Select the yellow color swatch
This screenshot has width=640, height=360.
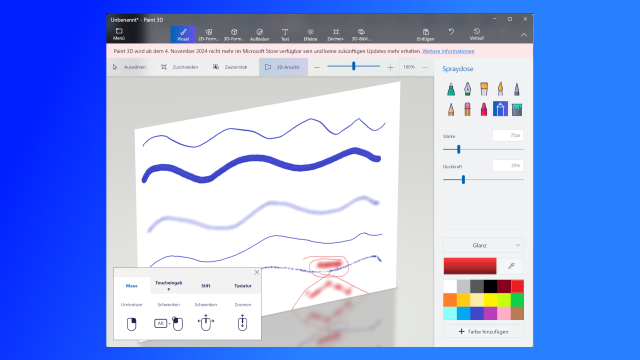[x=490, y=300]
